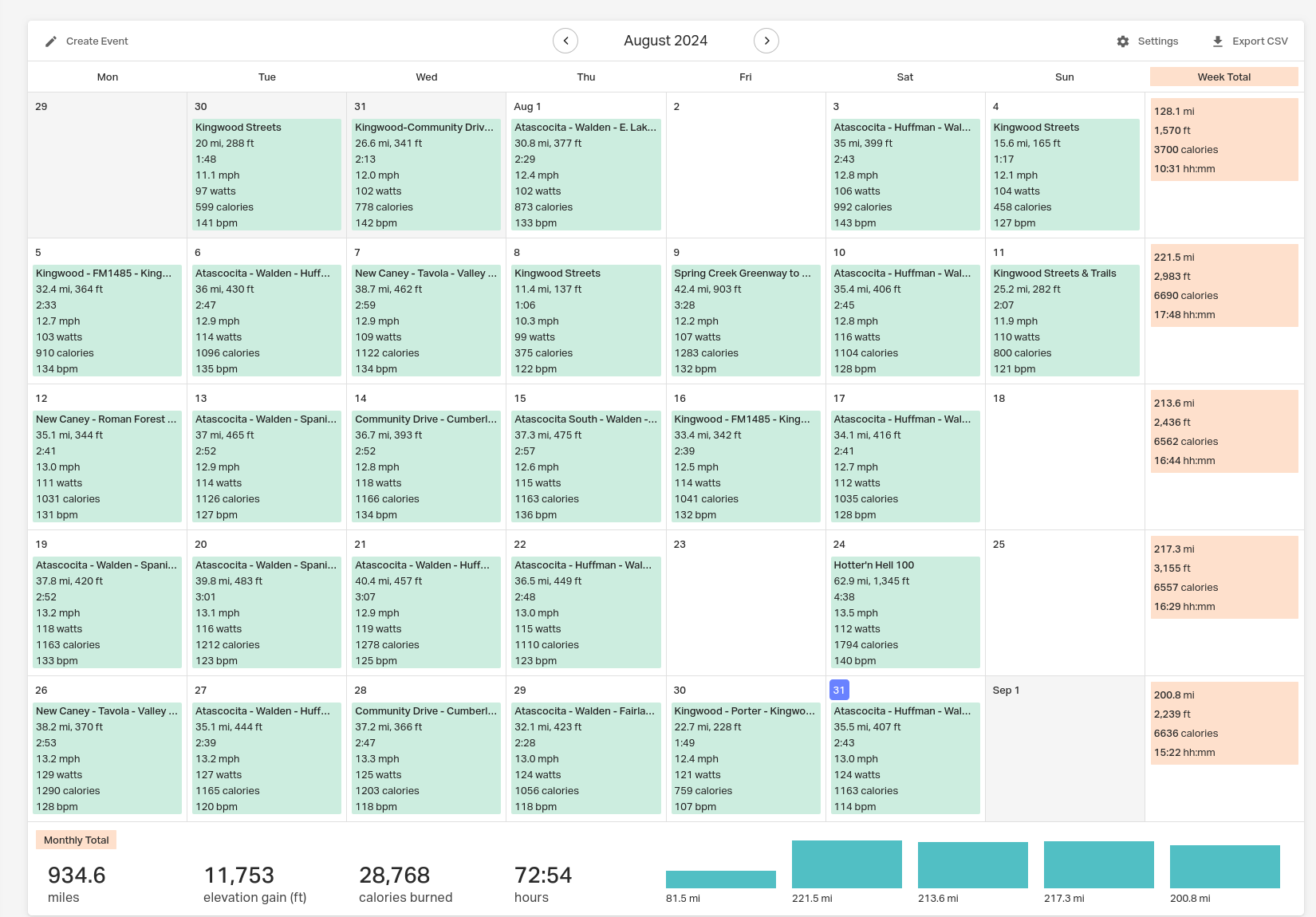Click the 81.5 mi weekly bar in chart
1316x917 pixels.
[x=721, y=880]
